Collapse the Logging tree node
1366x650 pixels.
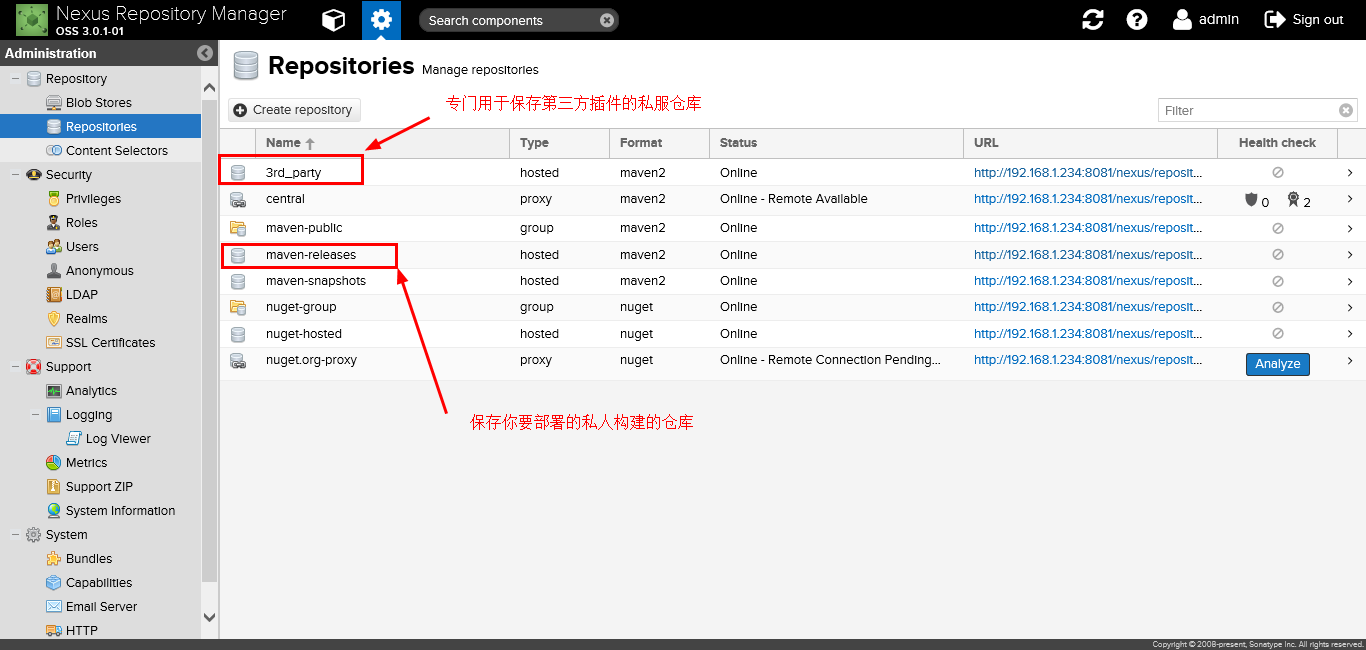click(35, 415)
